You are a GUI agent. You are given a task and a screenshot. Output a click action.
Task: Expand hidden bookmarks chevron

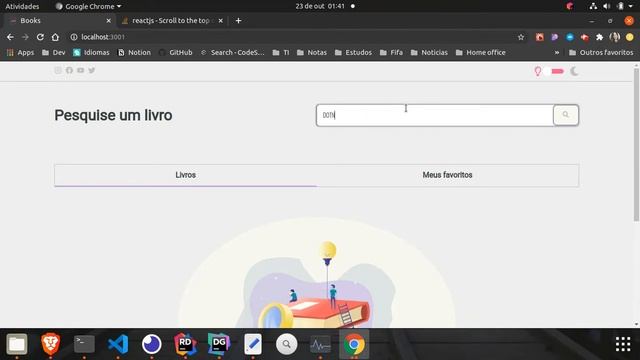[x=557, y=53]
